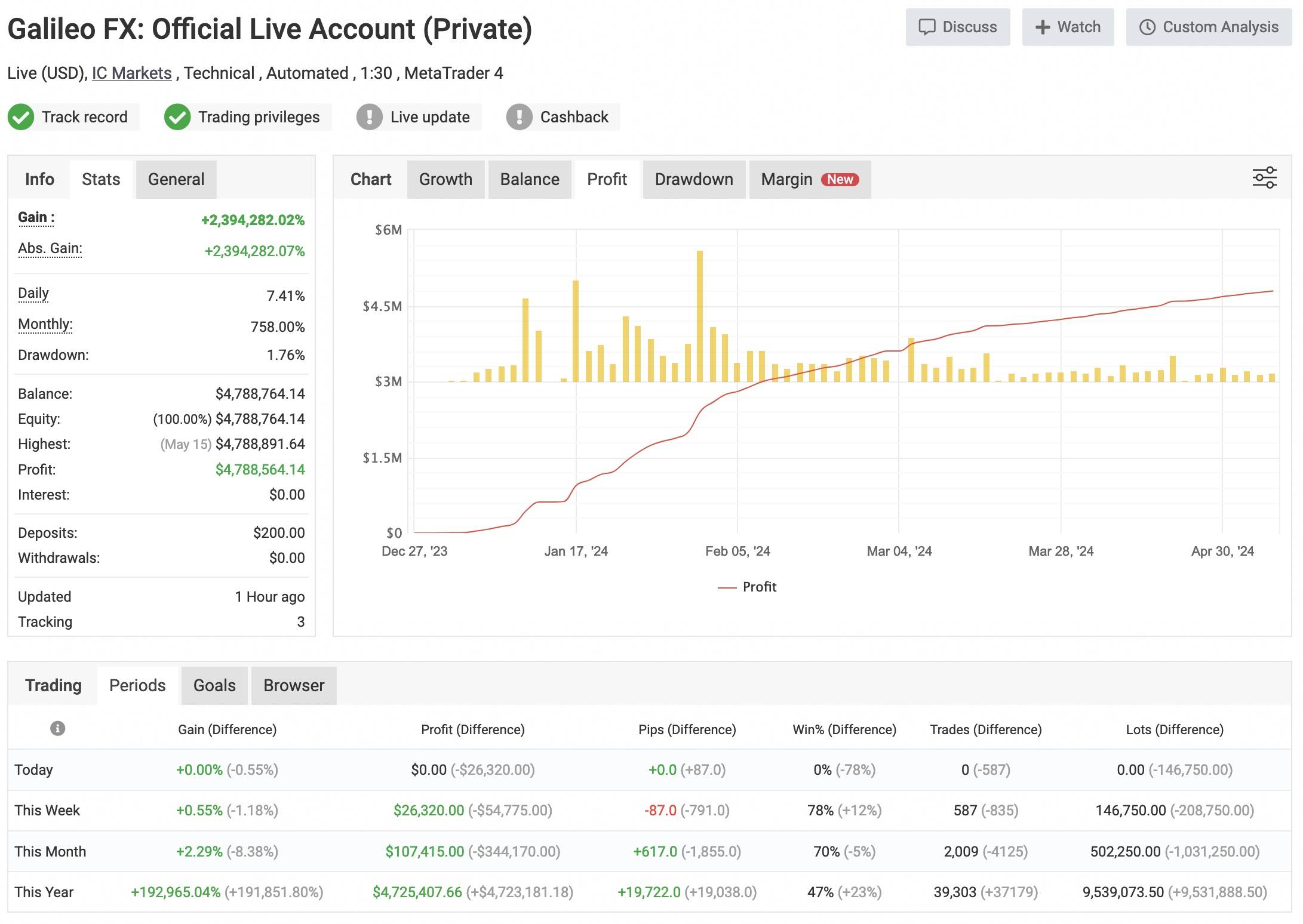The width and height of the screenshot is (1303, 924).
Task: Open the Goals tab
Action: pyautogui.click(x=214, y=685)
